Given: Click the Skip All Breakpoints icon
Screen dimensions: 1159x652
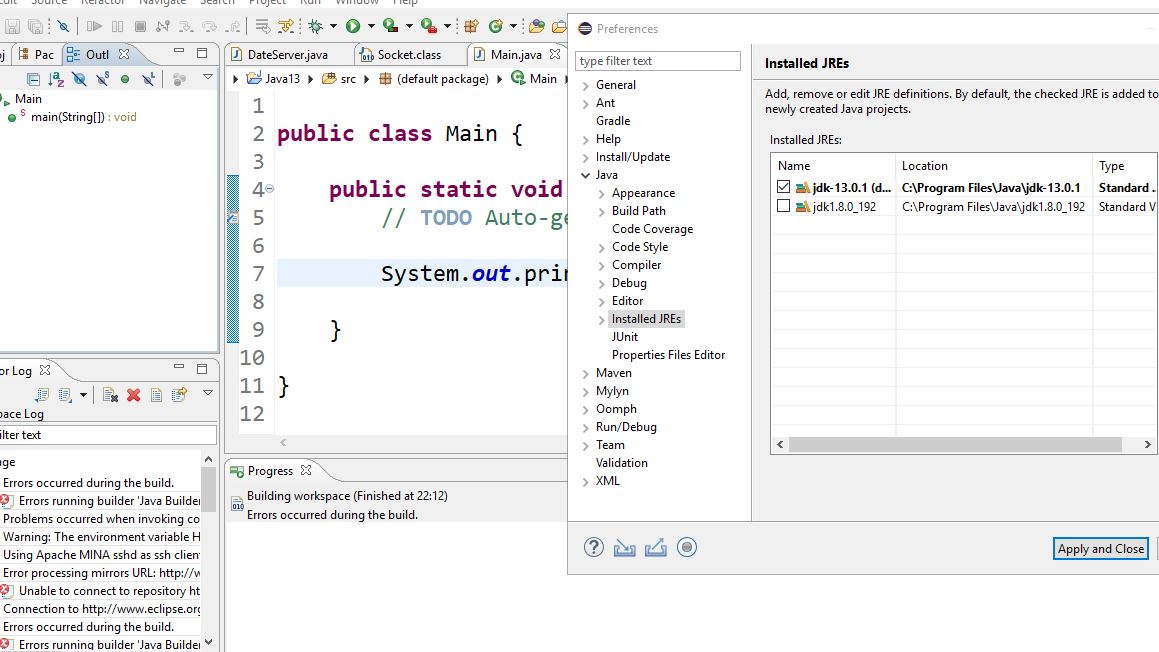Looking at the screenshot, I should click(64, 27).
